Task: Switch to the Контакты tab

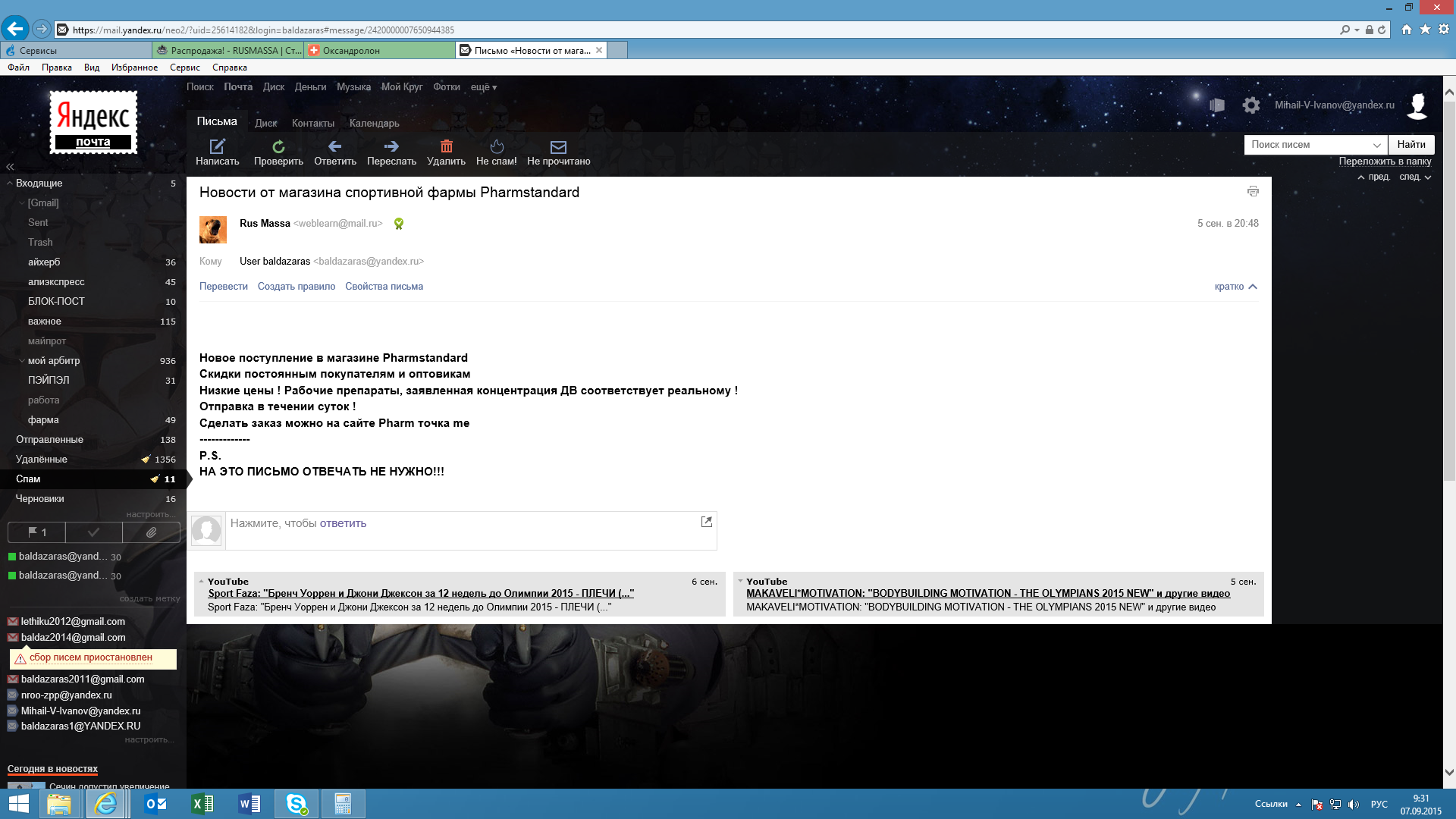Action: point(312,124)
